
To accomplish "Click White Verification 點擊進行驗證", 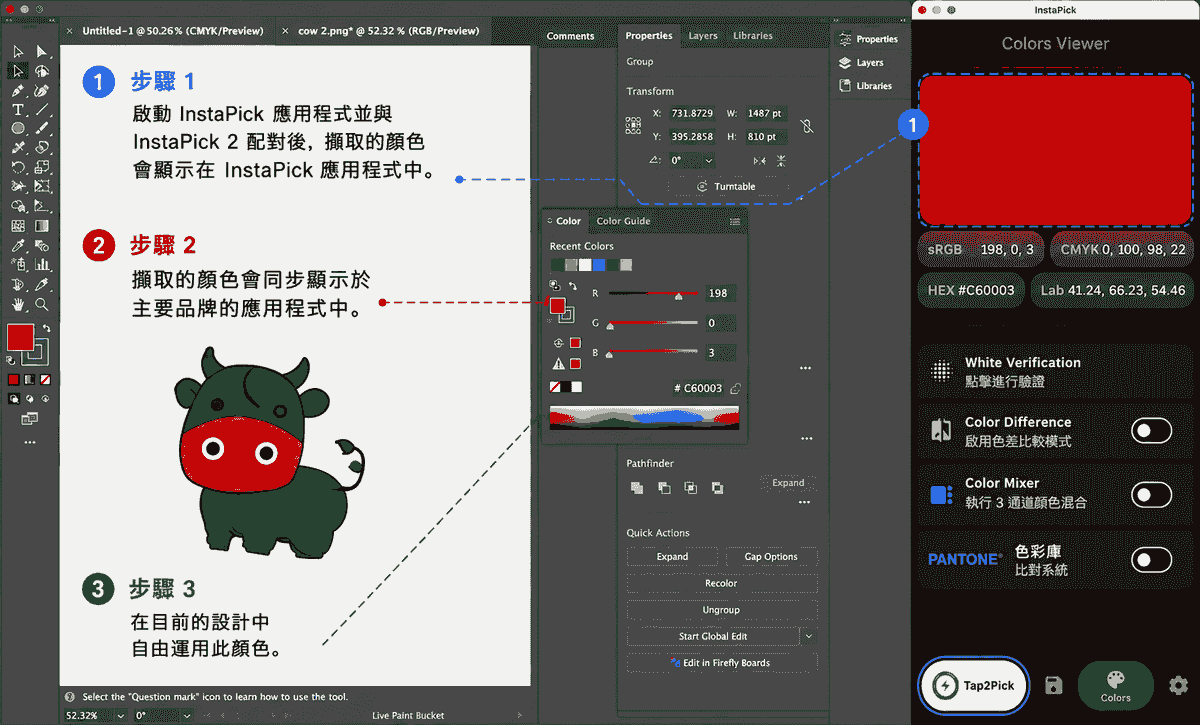I will [1056, 372].
